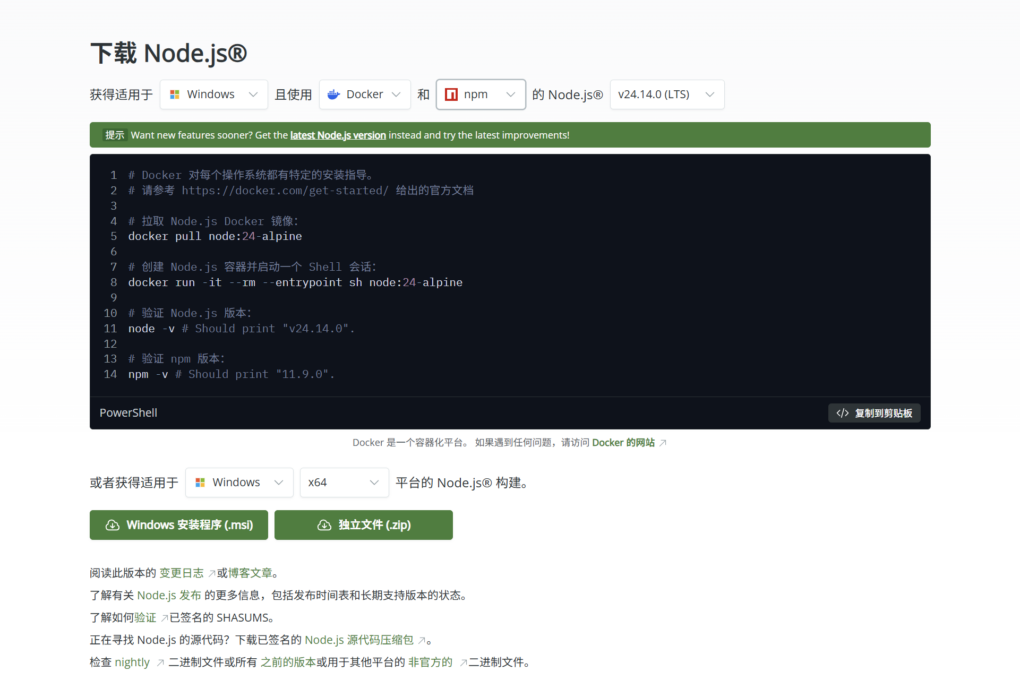Open the npm package manager dropdown

(481, 95)
